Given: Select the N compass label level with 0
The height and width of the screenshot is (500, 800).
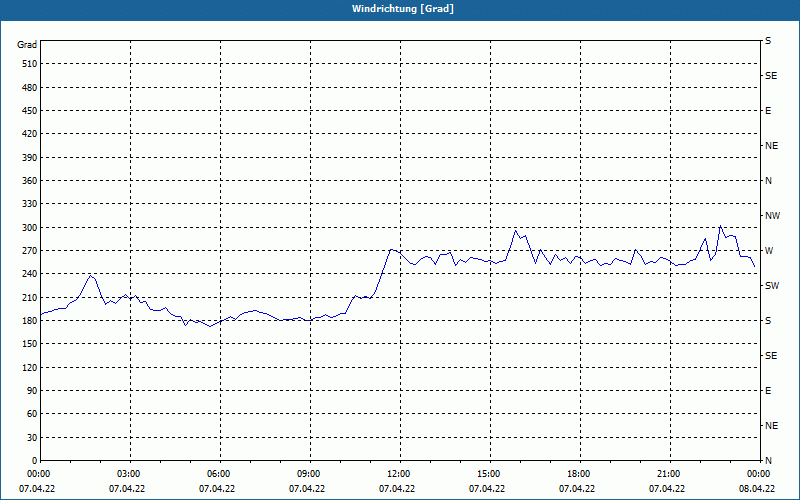Looking at the screenshot, I should tap(768, 461).
